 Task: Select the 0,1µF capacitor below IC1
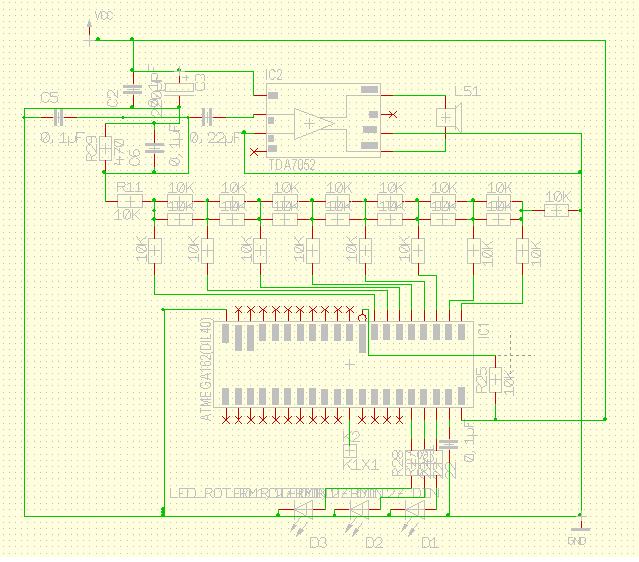pyautogui.click(x=450, y=444)
